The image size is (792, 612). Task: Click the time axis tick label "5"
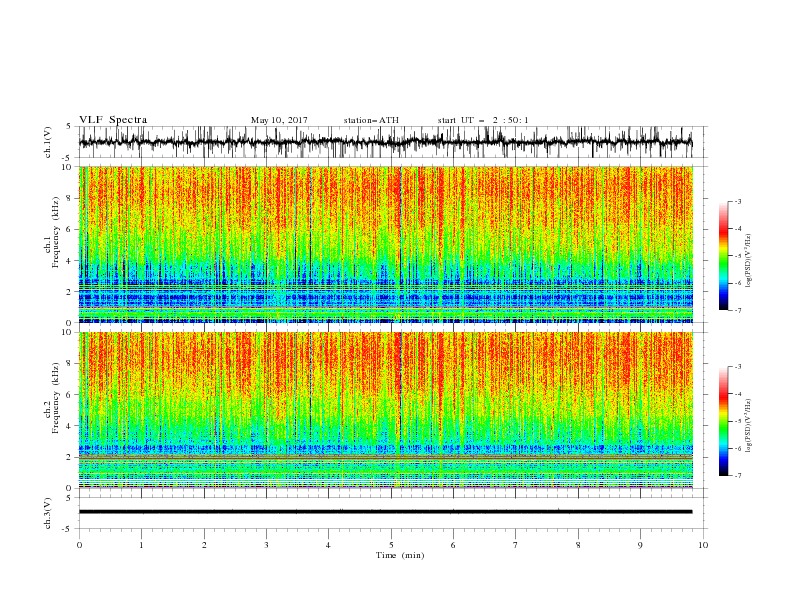click(391, 545)
